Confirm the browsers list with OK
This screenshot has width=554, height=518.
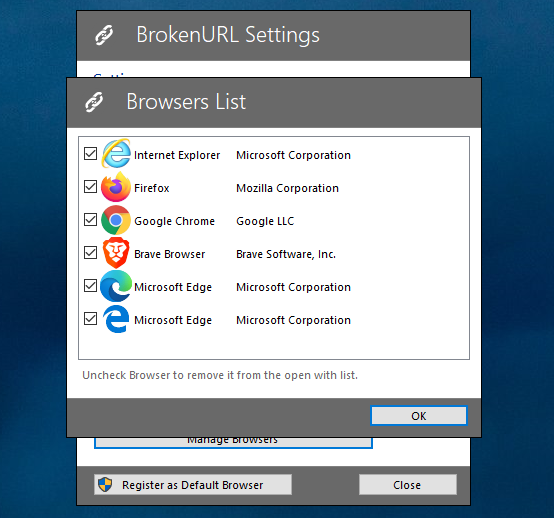coord(419,416)
